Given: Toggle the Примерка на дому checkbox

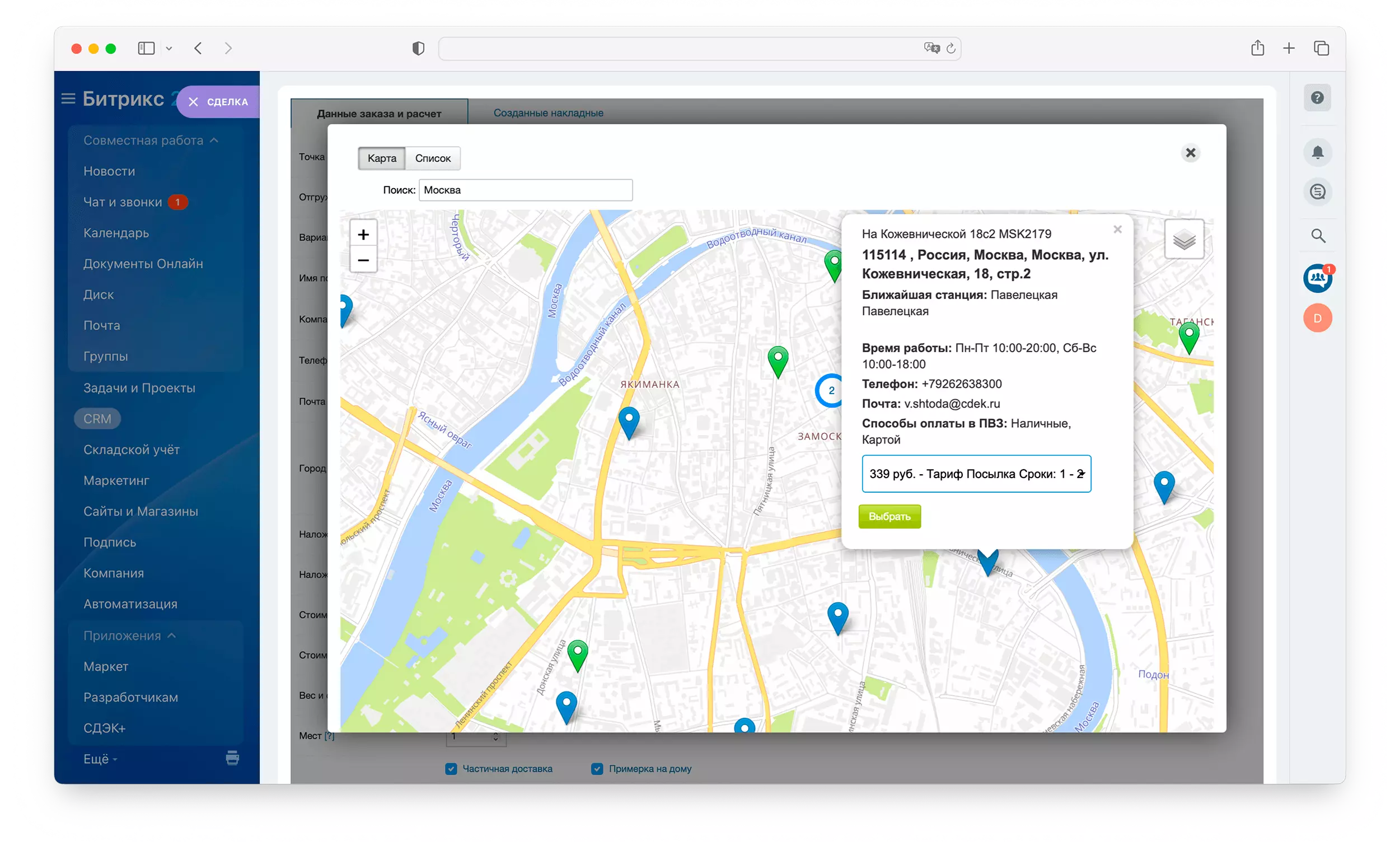Looking at the screenshot, I should [x=598, y=770].
